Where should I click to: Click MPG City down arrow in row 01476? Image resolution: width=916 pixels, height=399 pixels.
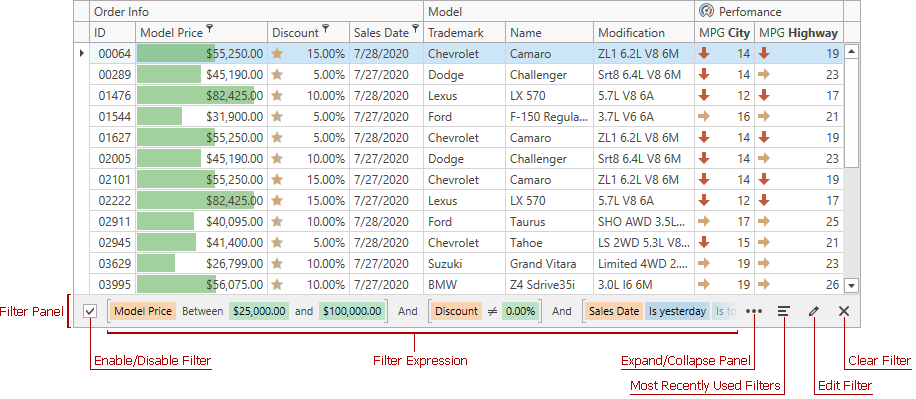point(704,95)
